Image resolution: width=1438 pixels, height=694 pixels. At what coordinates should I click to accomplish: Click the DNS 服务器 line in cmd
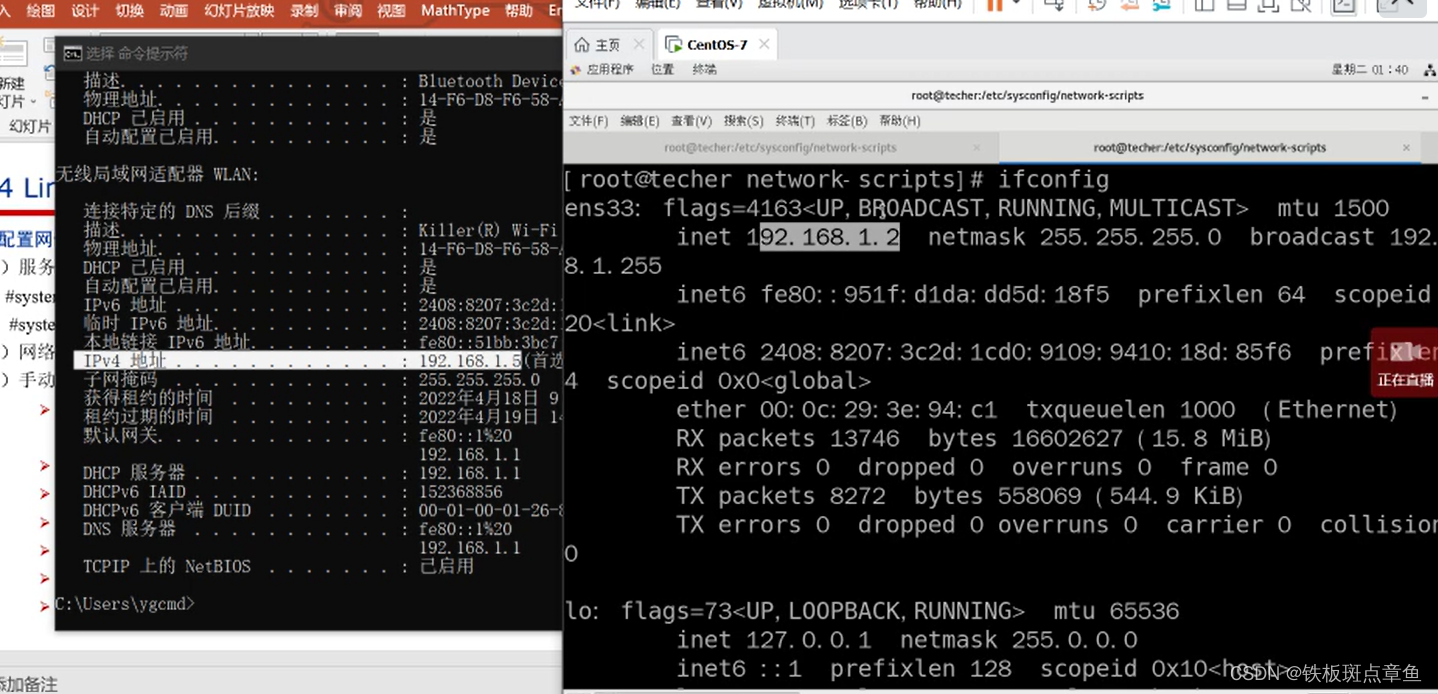click(298, 529)
